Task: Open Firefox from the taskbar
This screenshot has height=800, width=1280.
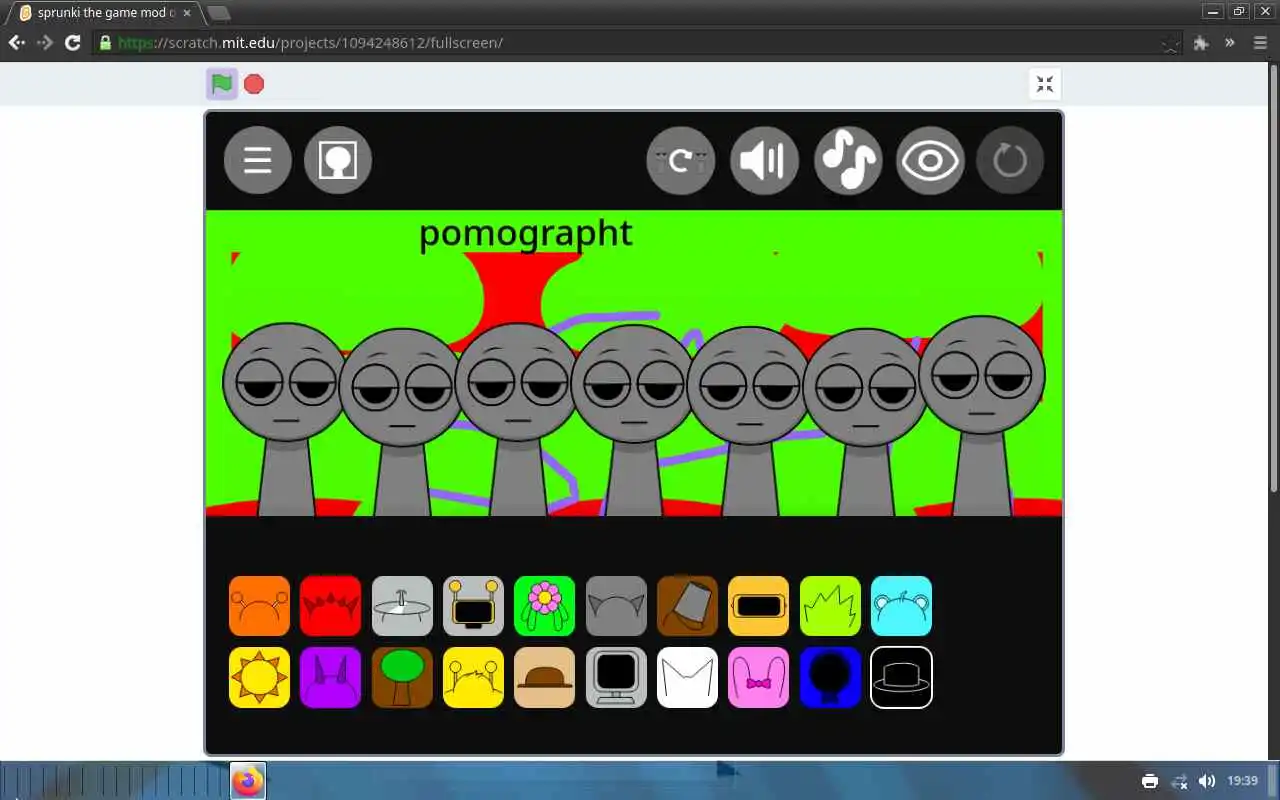Action: [248, 781]
